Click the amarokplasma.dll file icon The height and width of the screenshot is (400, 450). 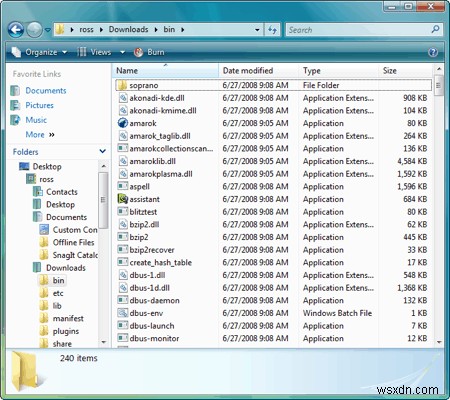pyautogui.click(x=123, y=174)
